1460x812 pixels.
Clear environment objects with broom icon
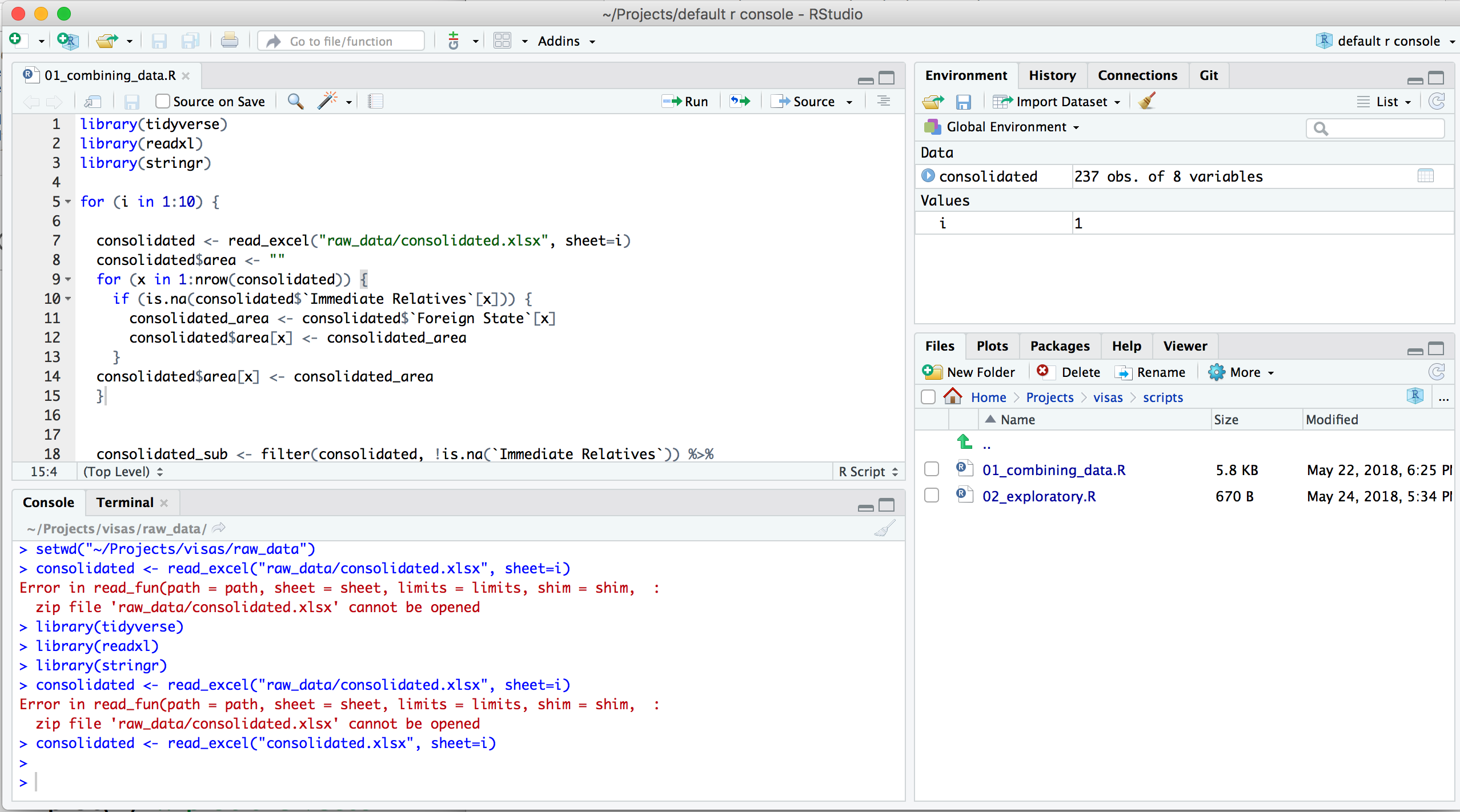click(1146, 101)
